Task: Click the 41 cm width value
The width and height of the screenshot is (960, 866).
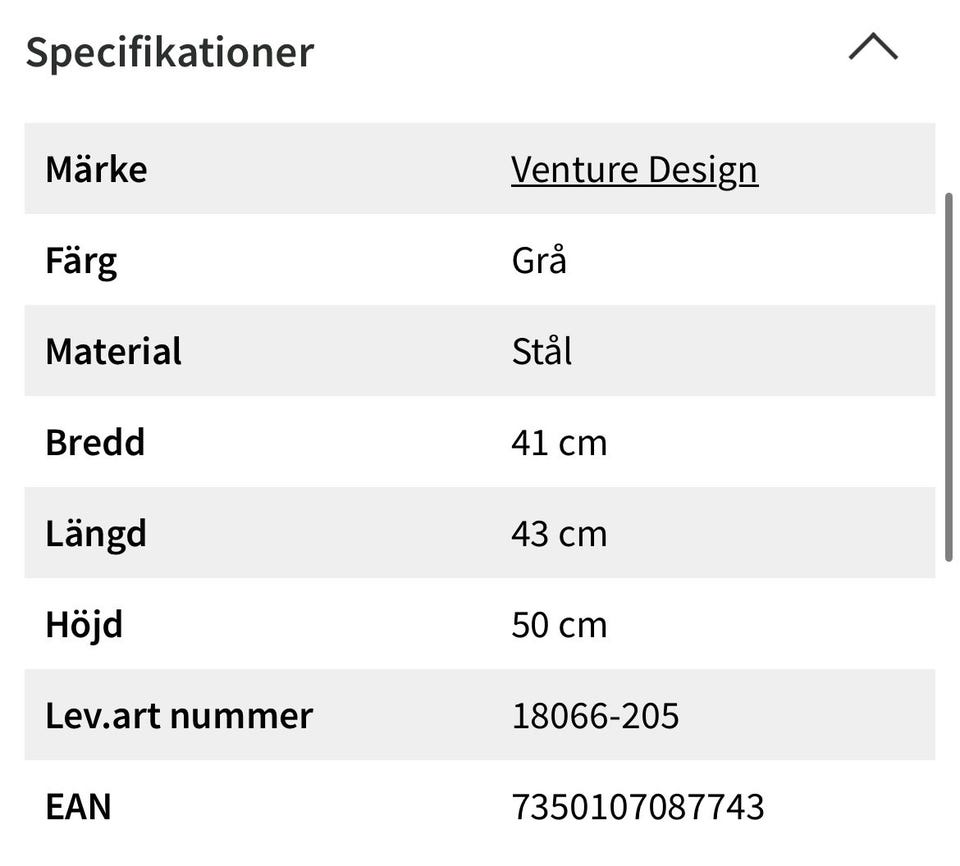Action: pos(559,443)
